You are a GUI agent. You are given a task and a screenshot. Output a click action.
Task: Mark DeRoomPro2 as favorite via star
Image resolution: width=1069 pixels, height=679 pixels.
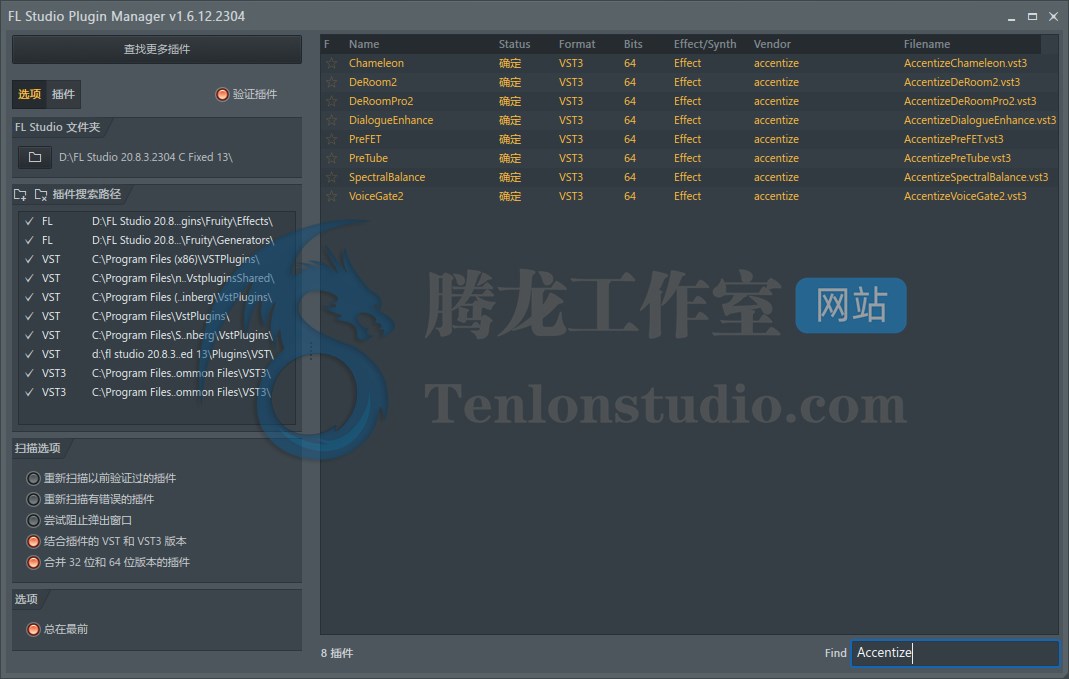[x=331, y=102]
